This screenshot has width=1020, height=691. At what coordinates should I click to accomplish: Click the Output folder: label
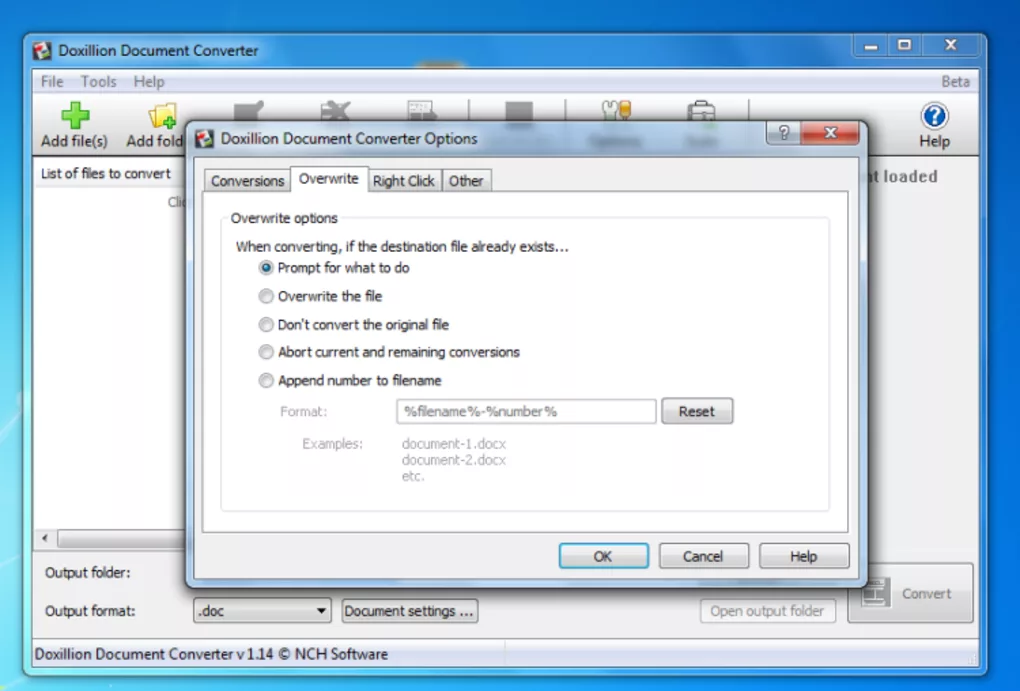[88, 573]
